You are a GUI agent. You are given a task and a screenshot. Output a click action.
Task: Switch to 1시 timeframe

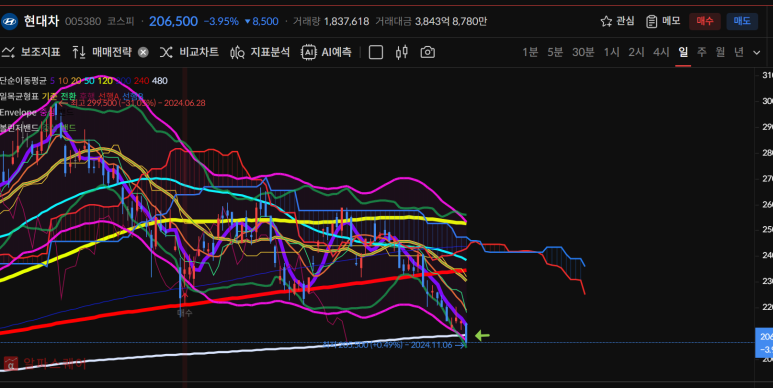pyautogui.click(x=612, y=52)
